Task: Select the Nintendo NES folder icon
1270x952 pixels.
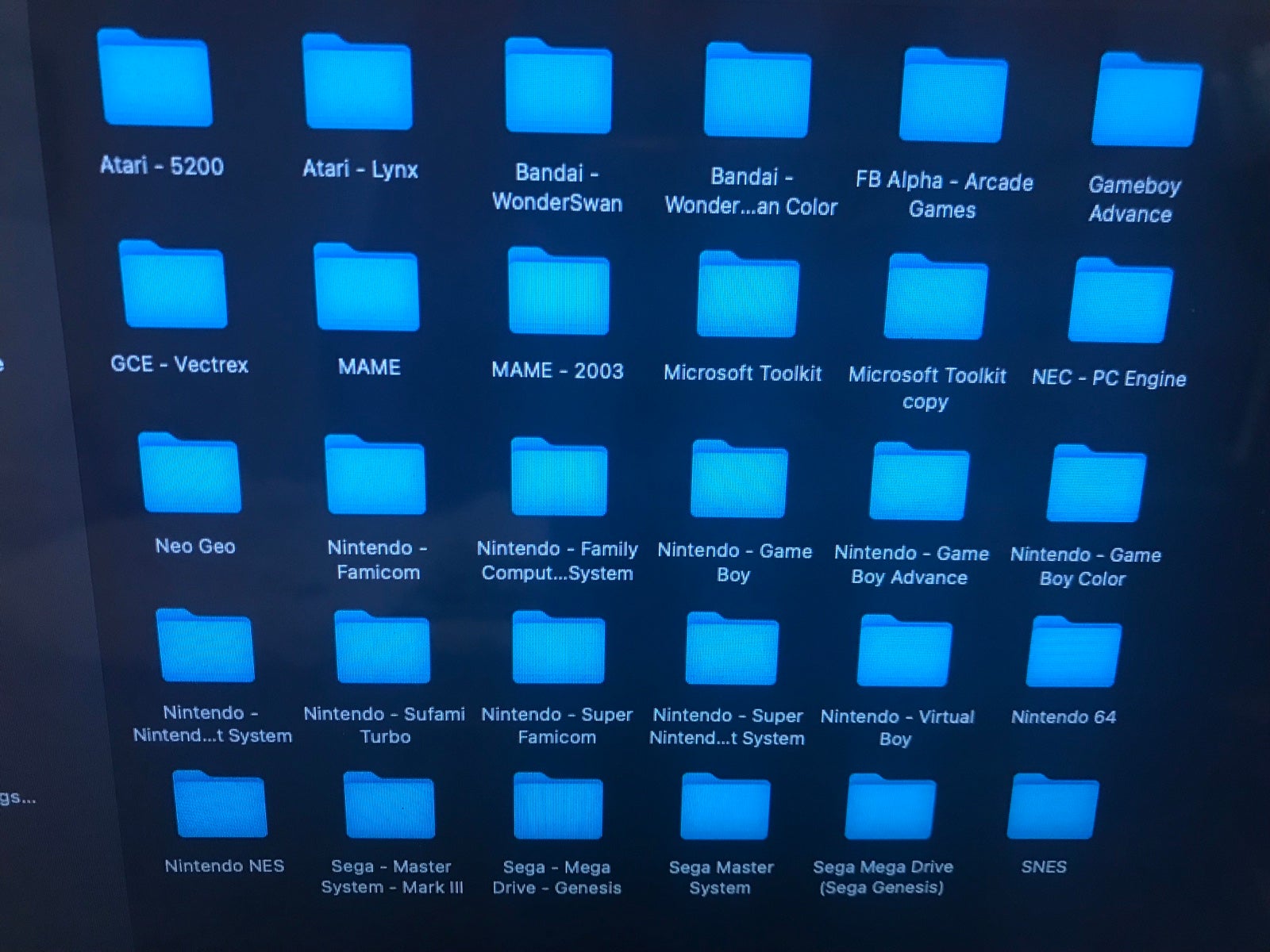Action: coord(219,804)
